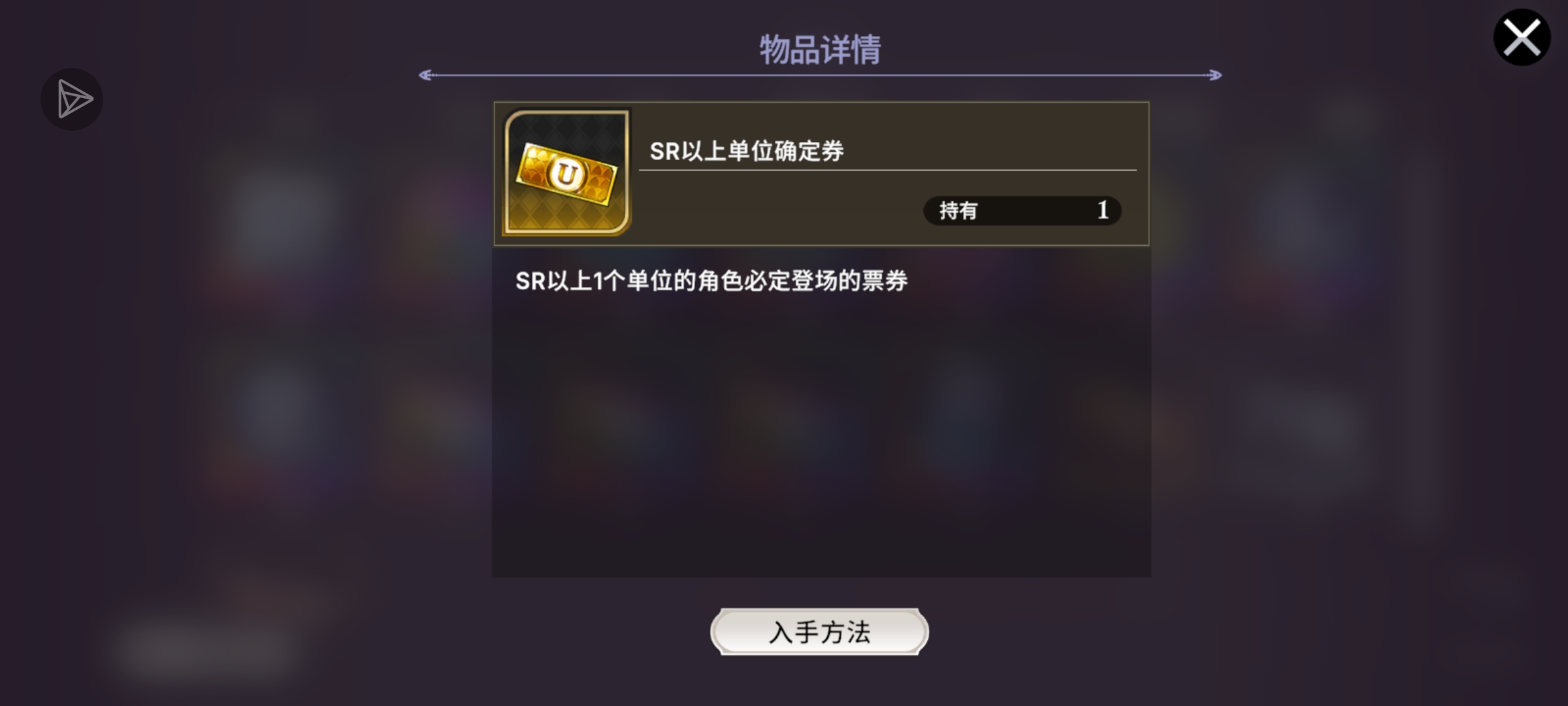This screenshot has width=1568, height=706.
Task: Close the 物品详情 dialog with the X
Action: 1522,37
